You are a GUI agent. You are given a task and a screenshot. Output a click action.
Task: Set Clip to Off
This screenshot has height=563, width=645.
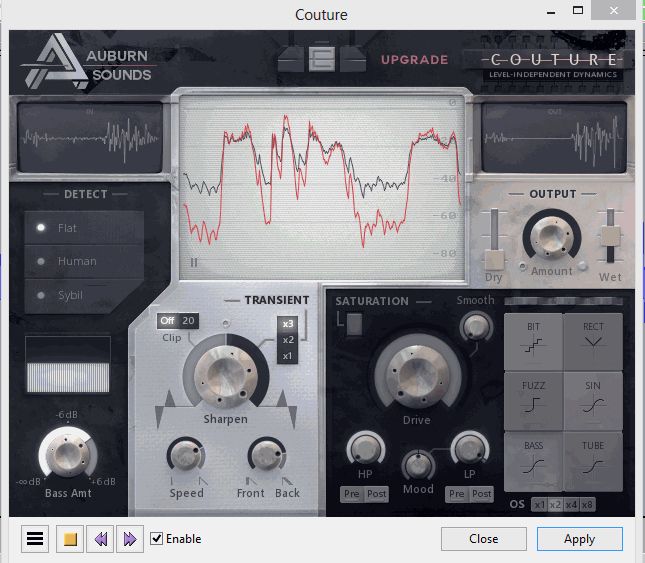pyautogui.click(x=167, y=321)
